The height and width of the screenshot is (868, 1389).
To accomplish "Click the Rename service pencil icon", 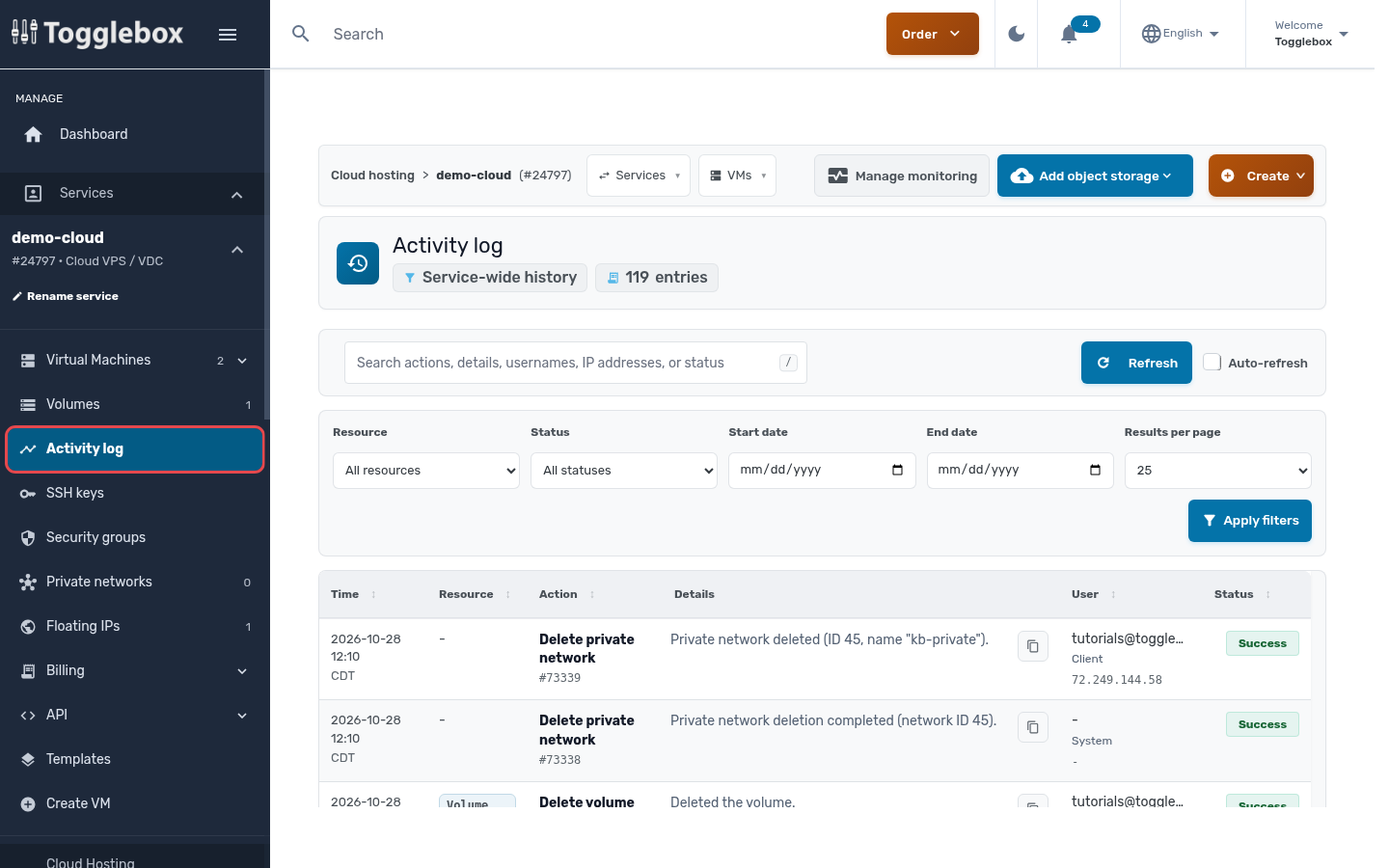I will 16,296.
